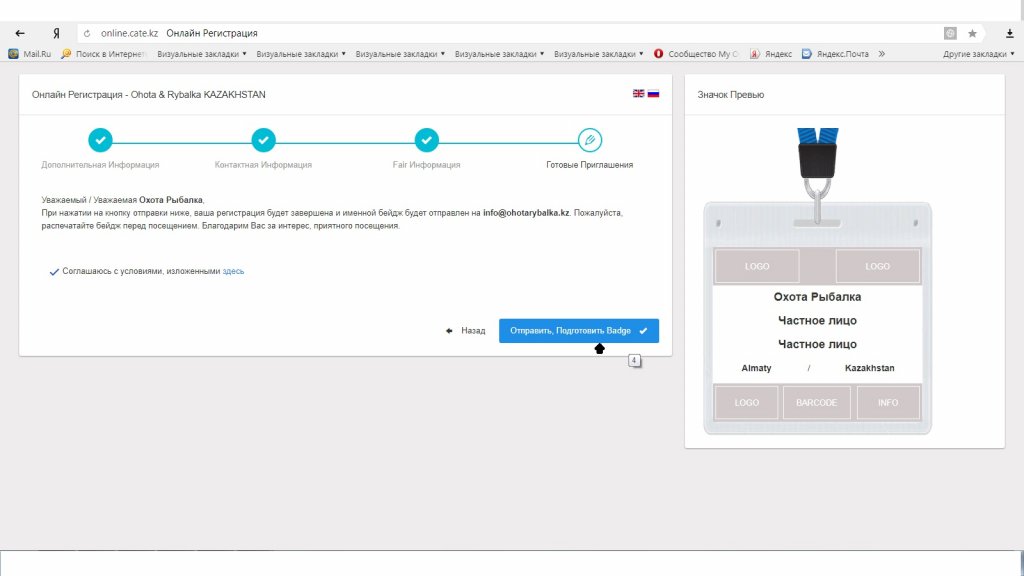Go to the Дополнительная Информация step checkmark

[100, 140]
